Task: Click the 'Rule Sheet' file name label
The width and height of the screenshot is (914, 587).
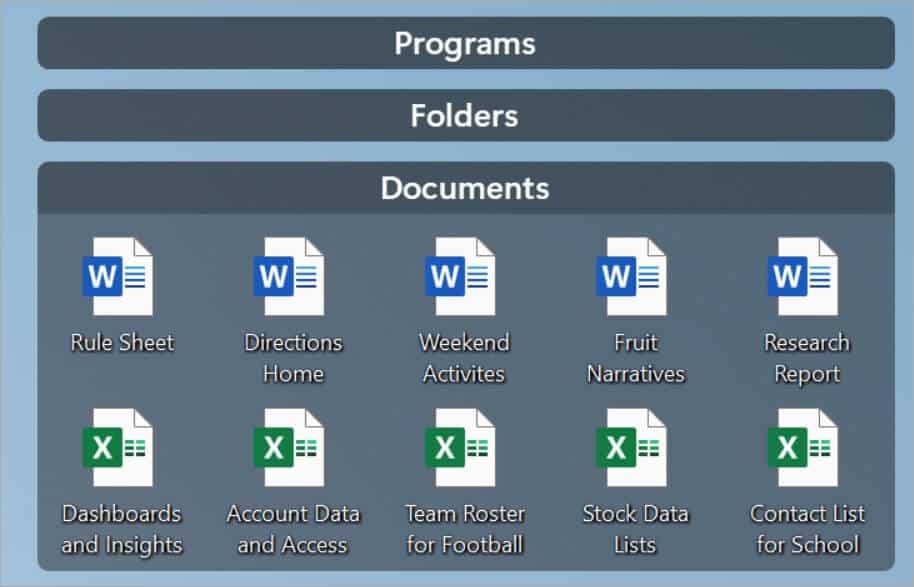Action: (122, 343)
